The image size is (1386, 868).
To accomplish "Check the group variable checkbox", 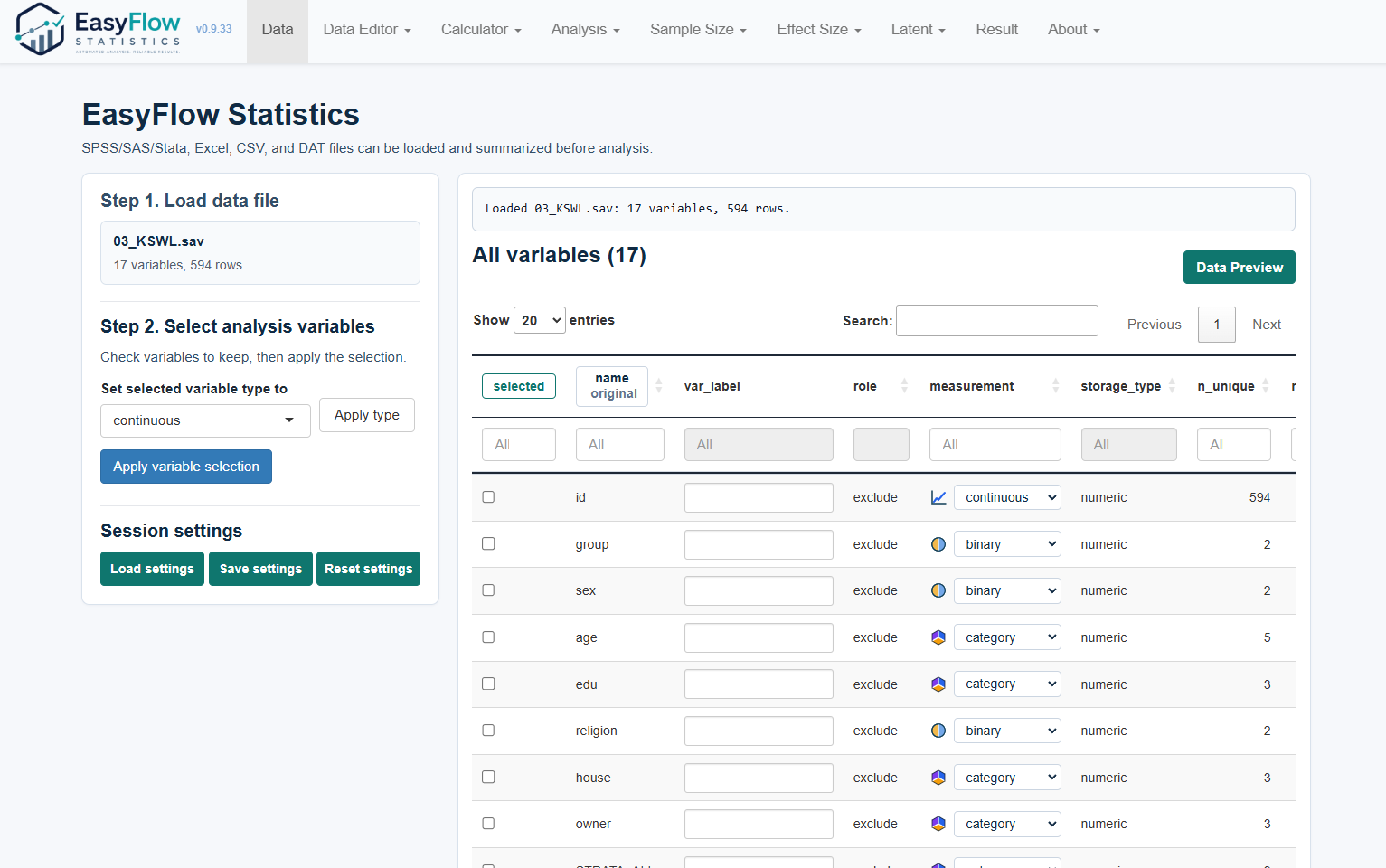I will (x=488, y=543).
